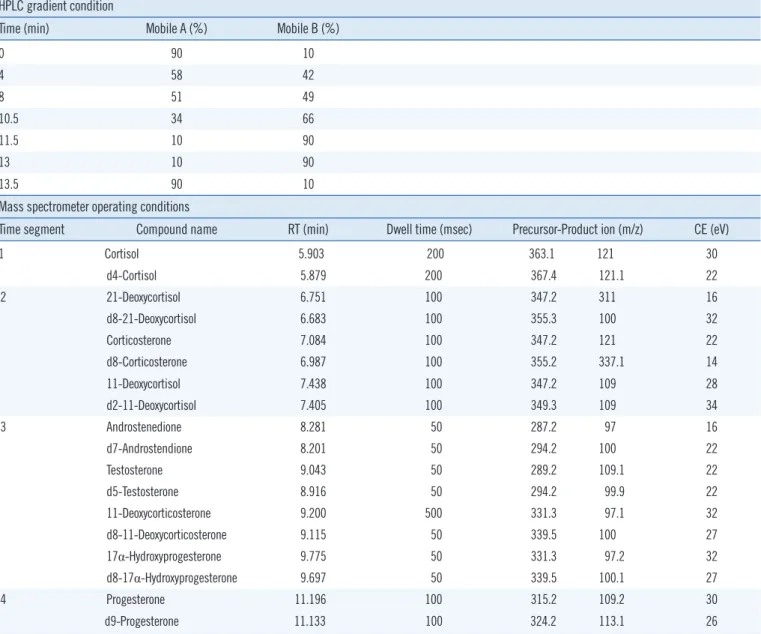The width and height of the screenshot is (761, 634).
Task: Select the precursor ion value 315.2
Action: click(544, 600)
